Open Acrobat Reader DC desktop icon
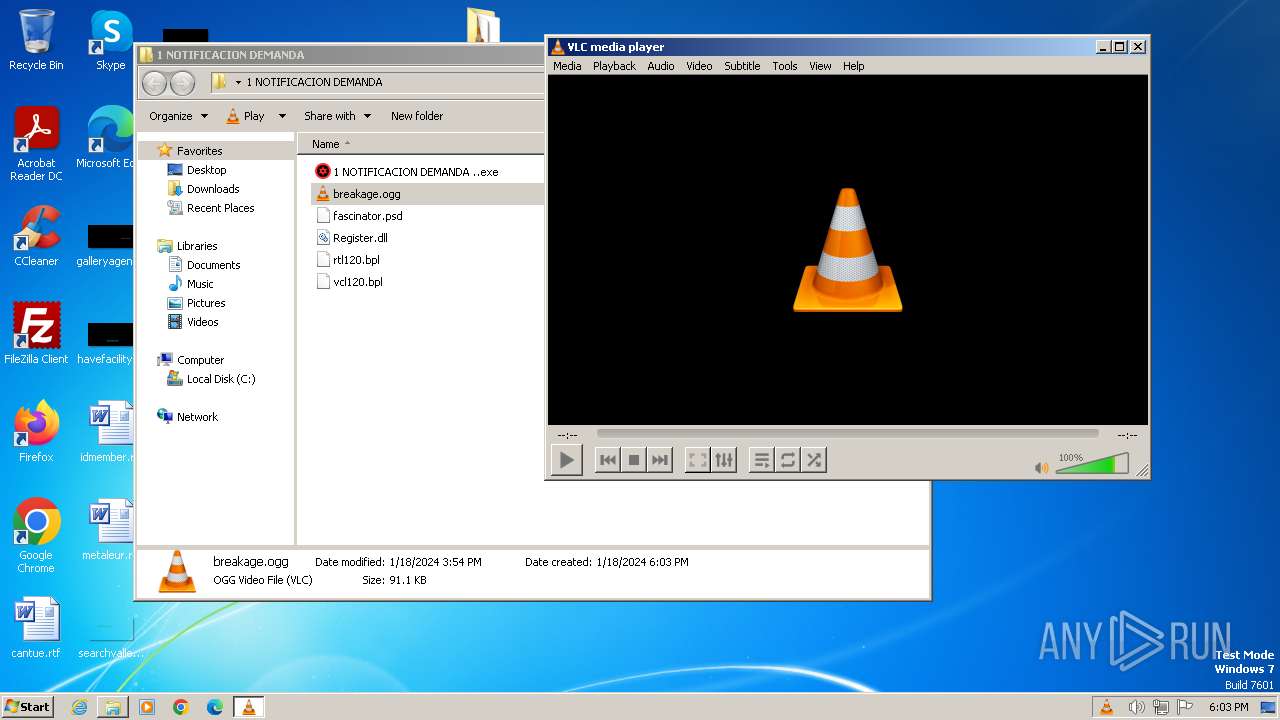 (36, 144)
